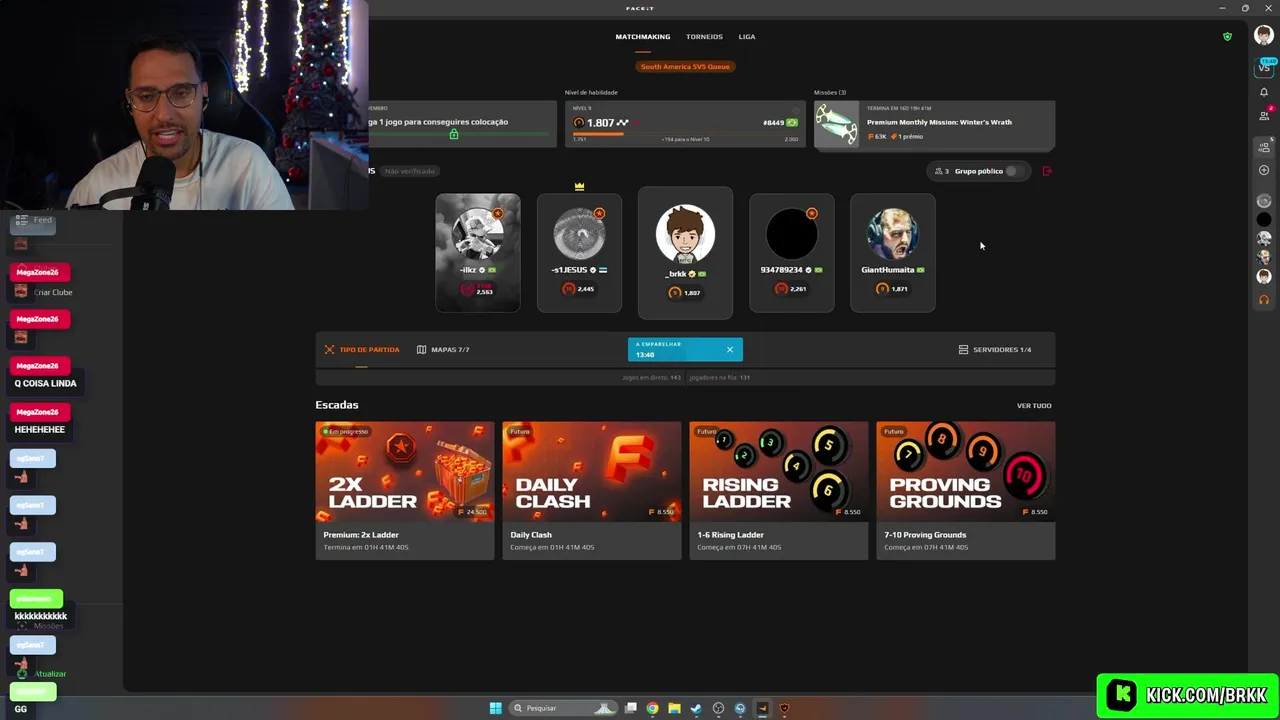1280x720 pixels.
Task: Click the Pesquisar taskbar search box
Action: [564, 708]
